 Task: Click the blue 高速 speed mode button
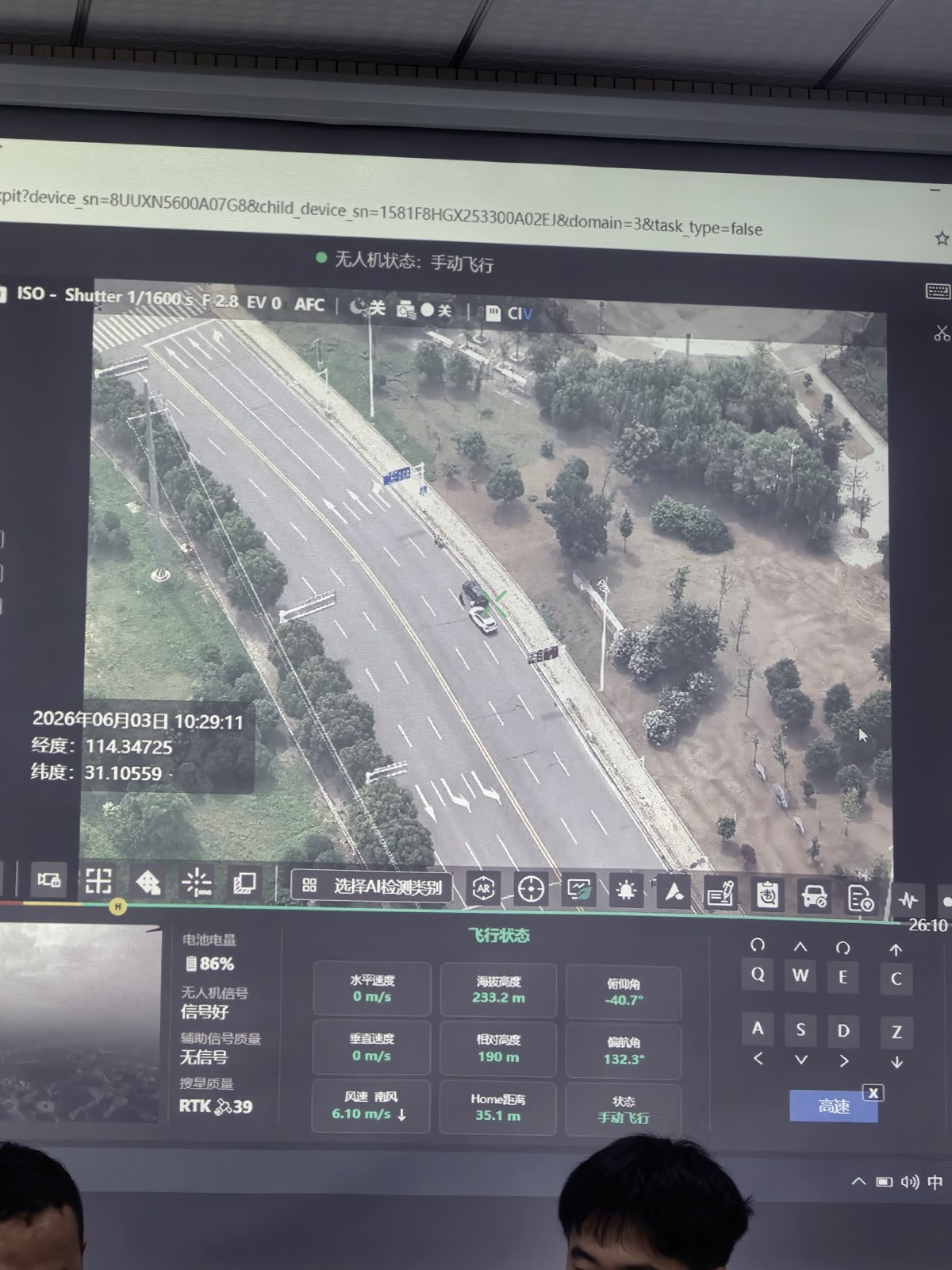(x=834, y=1106)
